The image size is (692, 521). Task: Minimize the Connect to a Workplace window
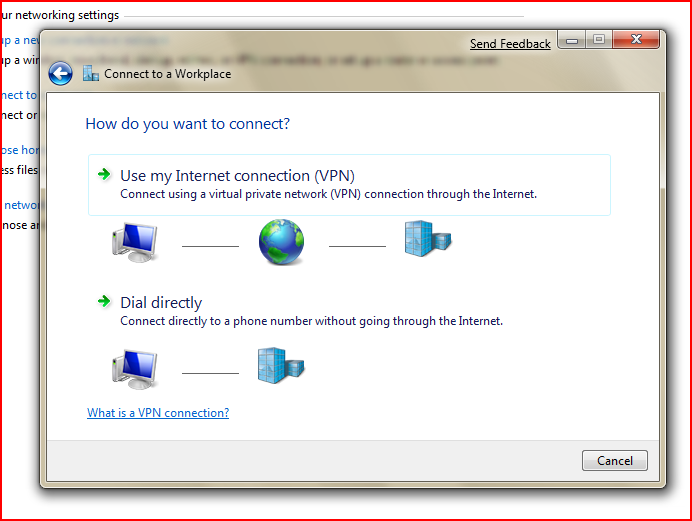[x=573, y=41]
